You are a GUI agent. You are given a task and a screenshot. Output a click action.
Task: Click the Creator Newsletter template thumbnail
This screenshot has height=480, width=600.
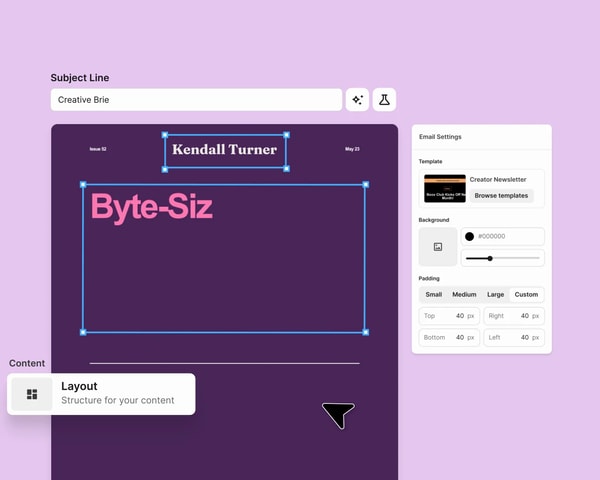tap(445, 188)
